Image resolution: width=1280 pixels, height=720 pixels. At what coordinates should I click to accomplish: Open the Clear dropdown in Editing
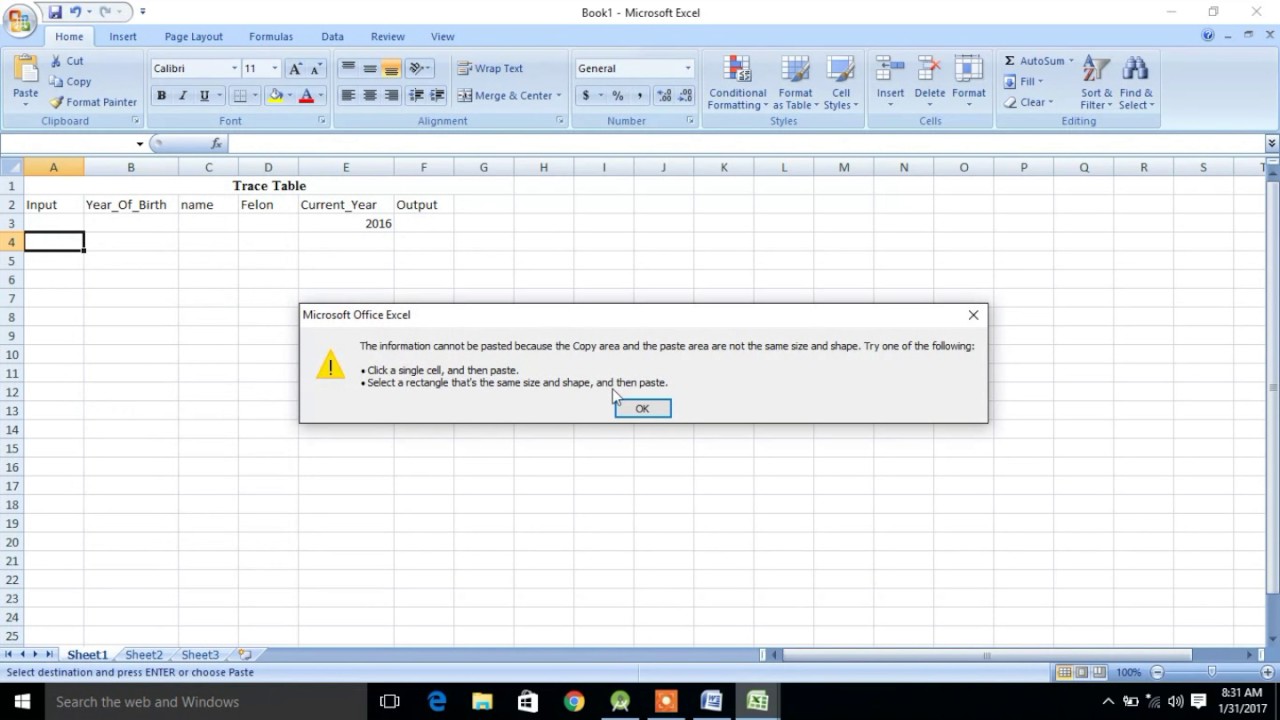tap(1028, 102)
